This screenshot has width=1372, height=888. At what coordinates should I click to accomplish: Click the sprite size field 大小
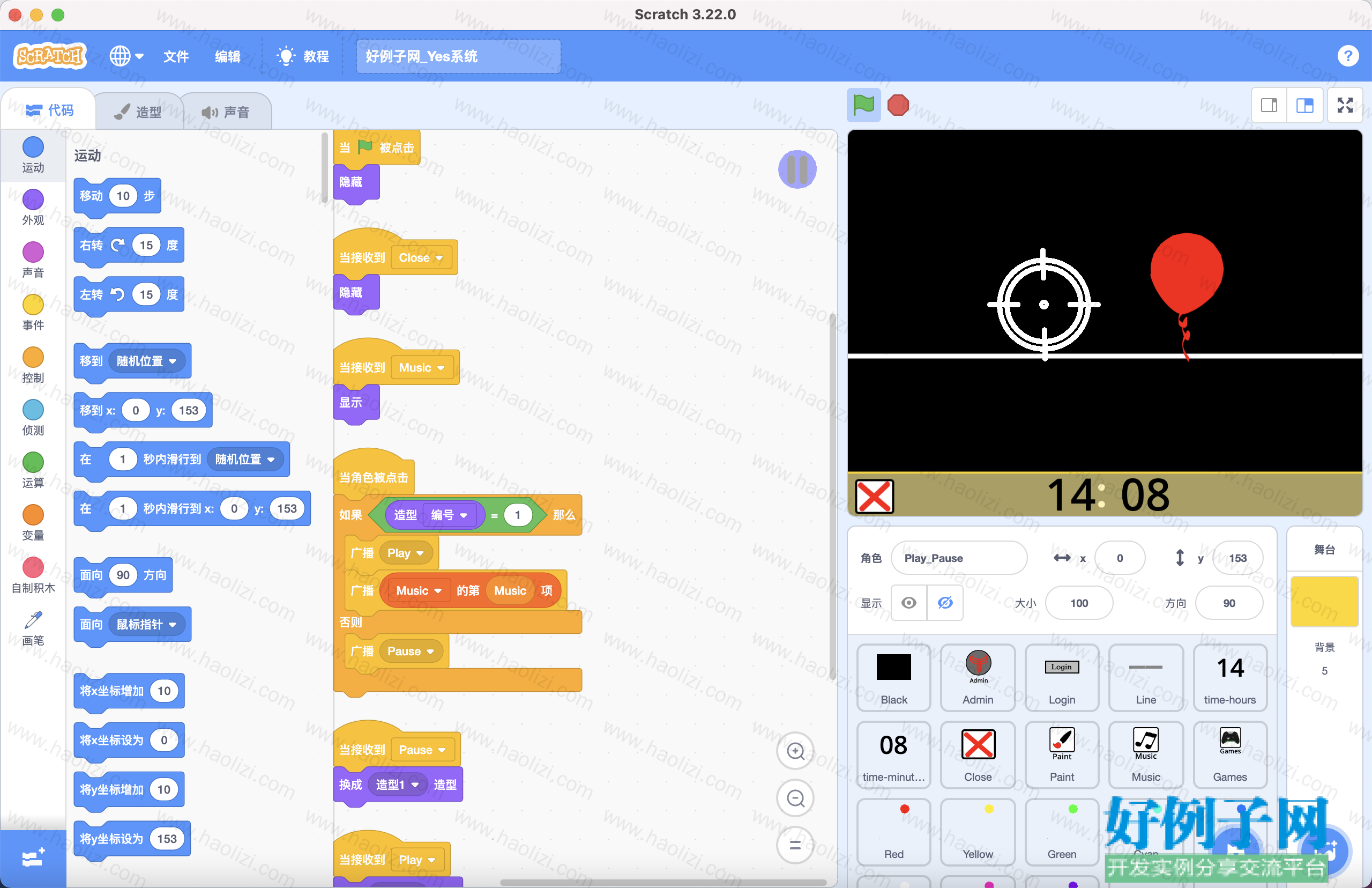click(x=1079, y=603)
